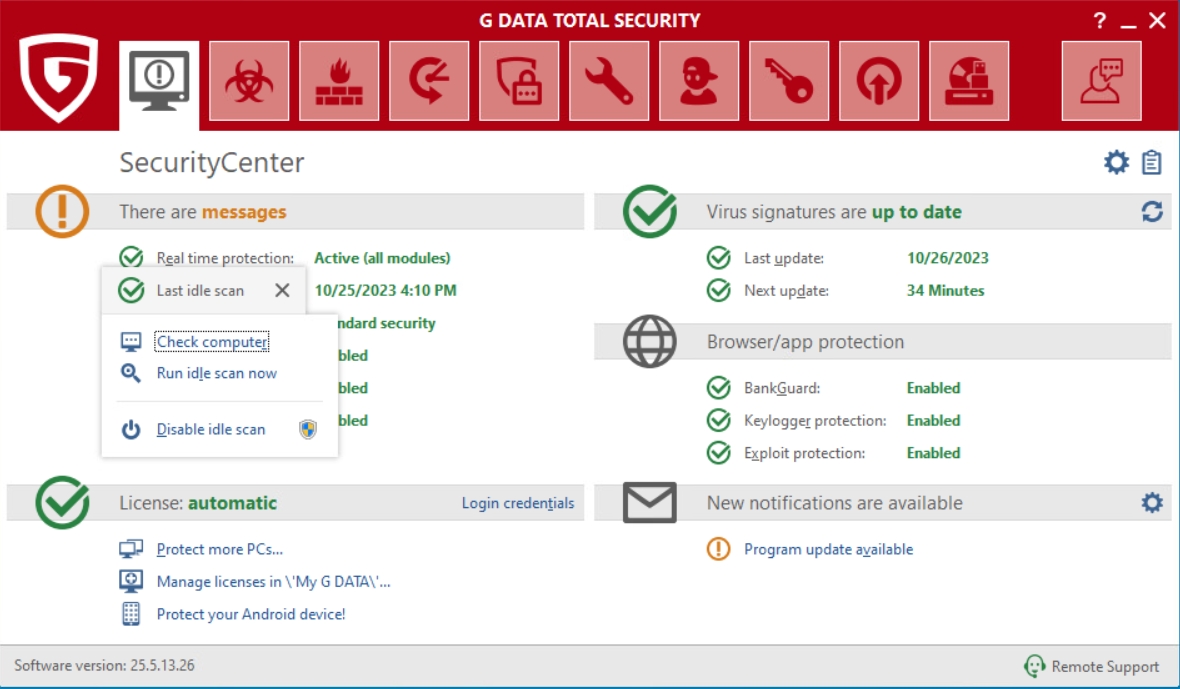1180x689 pixels.
Task: Click the magnifier icon for idle scan
Action: (x=131, y=373)
